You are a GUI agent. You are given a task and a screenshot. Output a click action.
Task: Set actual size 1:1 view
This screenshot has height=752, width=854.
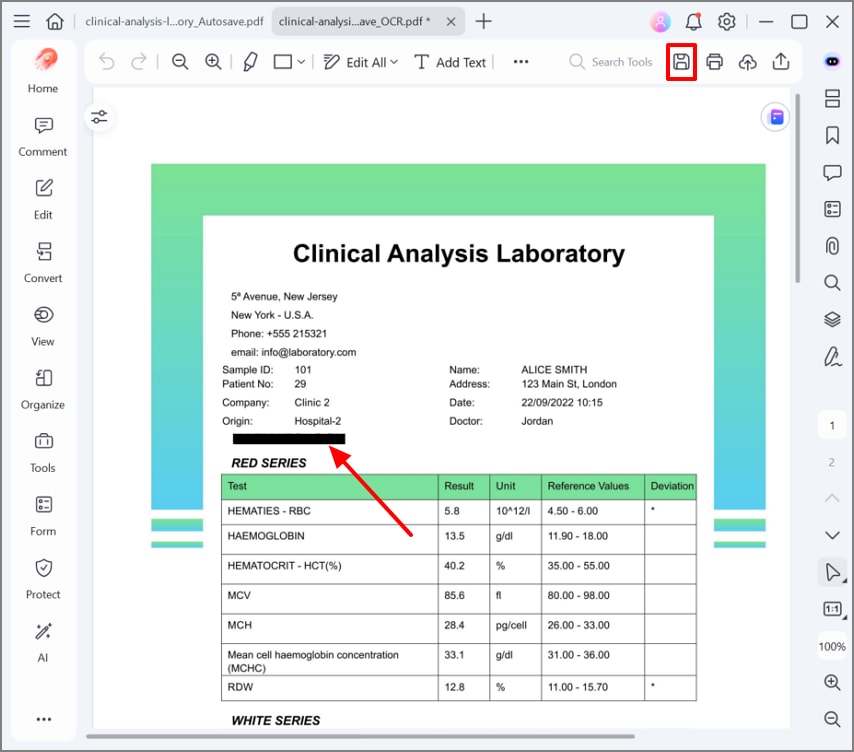[x=832, y=609]
